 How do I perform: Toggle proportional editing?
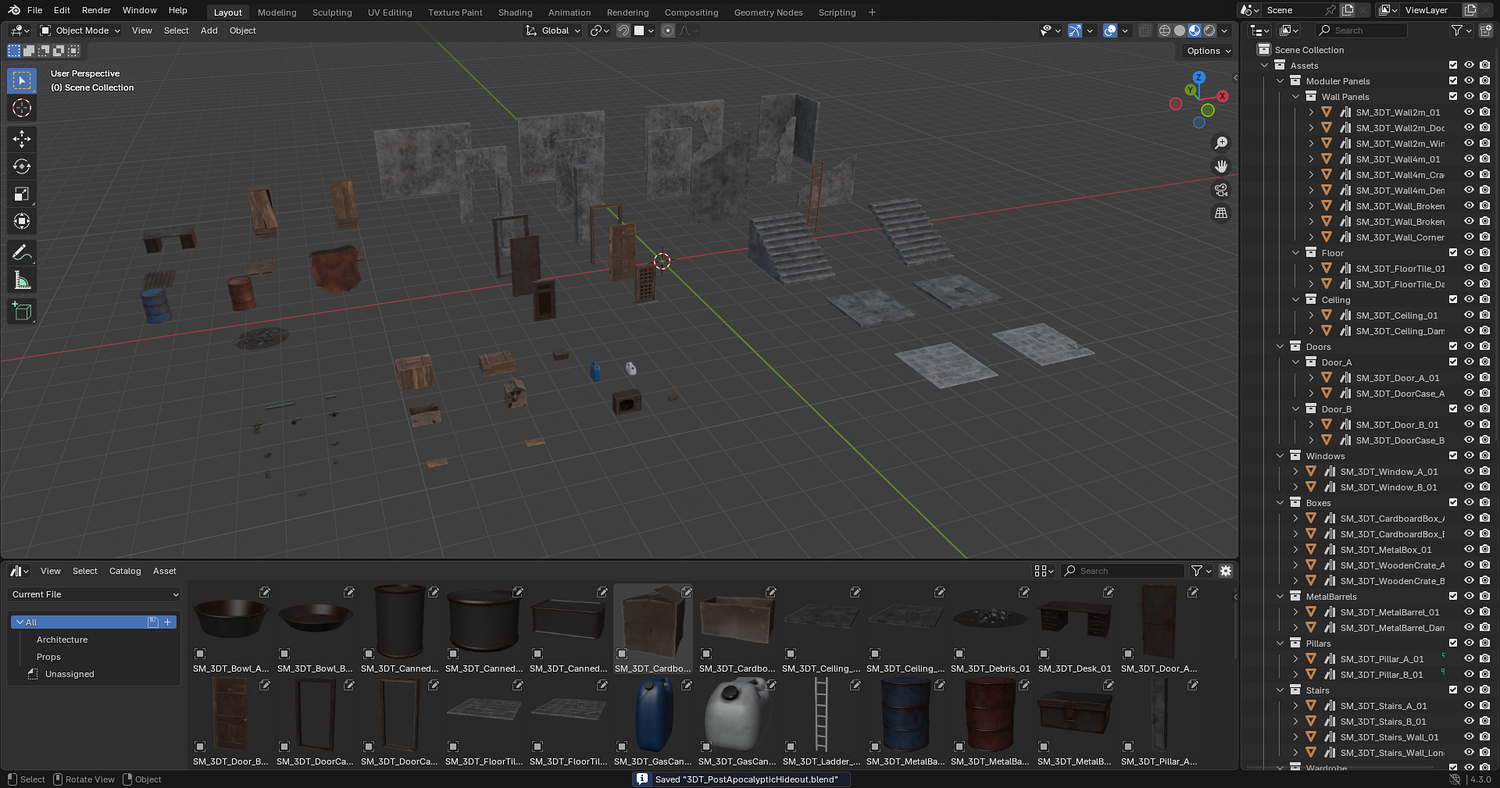coord(667,31)
